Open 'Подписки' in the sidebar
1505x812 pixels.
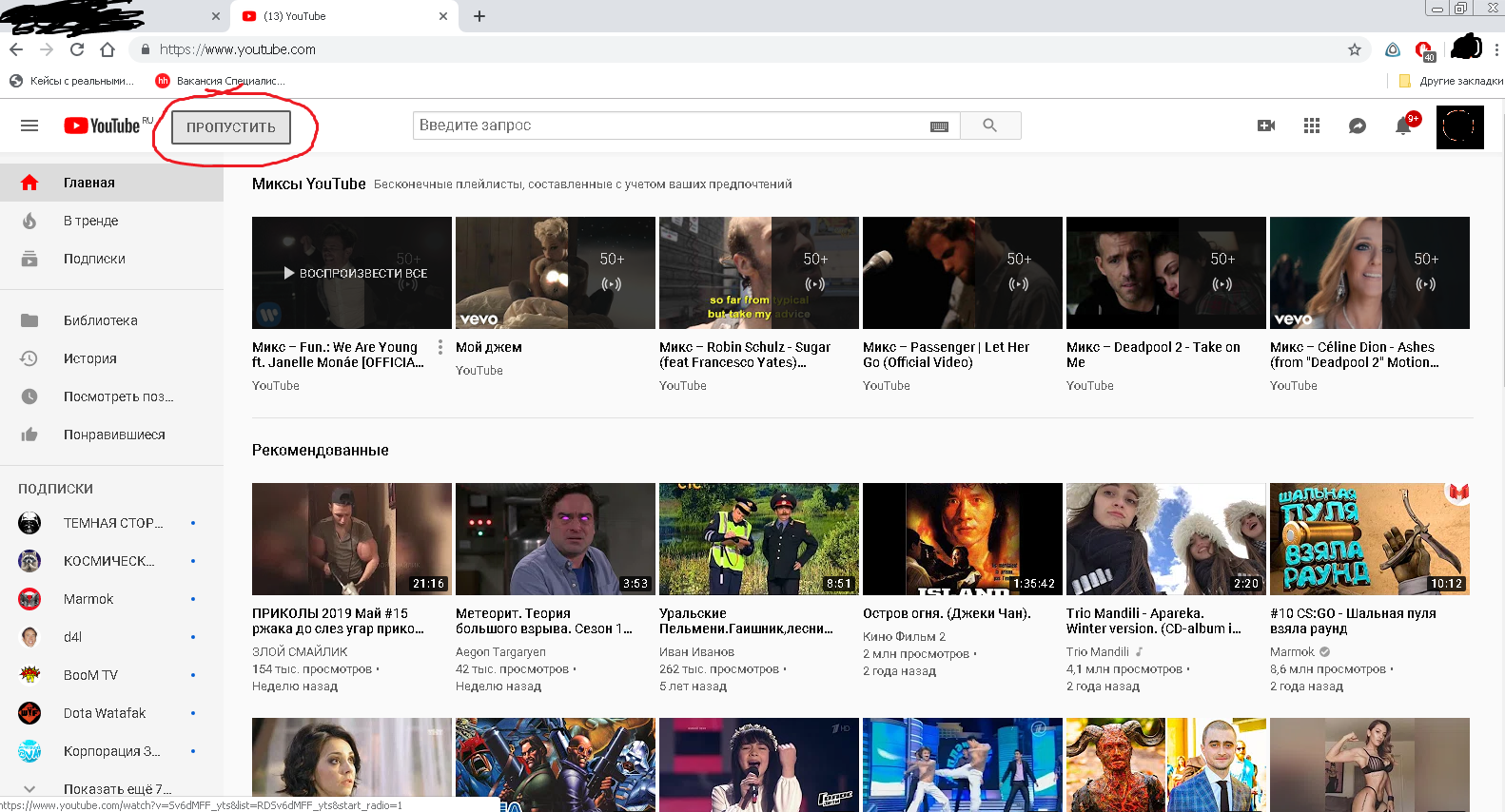coord(94,259)
